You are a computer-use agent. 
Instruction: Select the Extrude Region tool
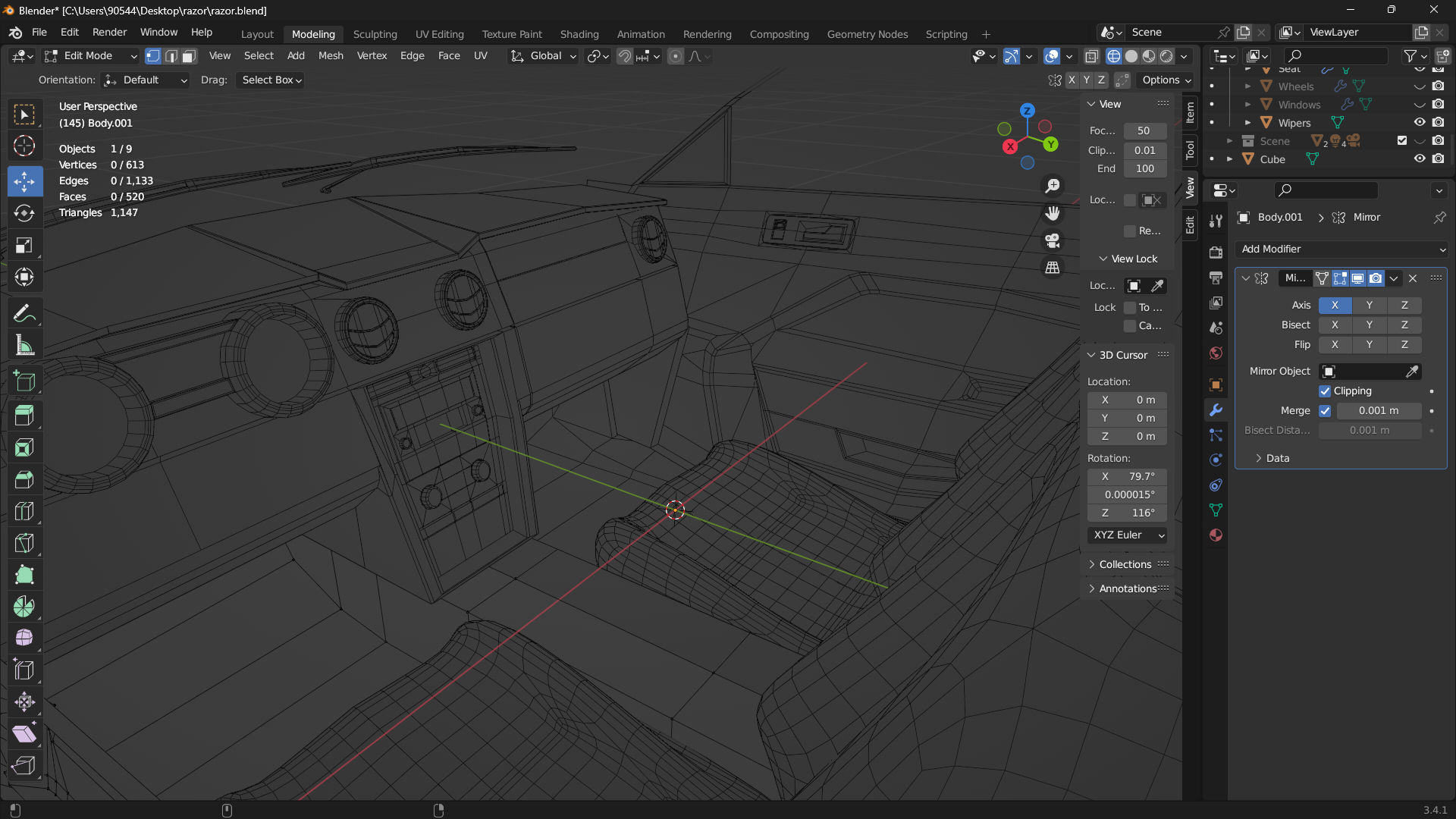24,416
